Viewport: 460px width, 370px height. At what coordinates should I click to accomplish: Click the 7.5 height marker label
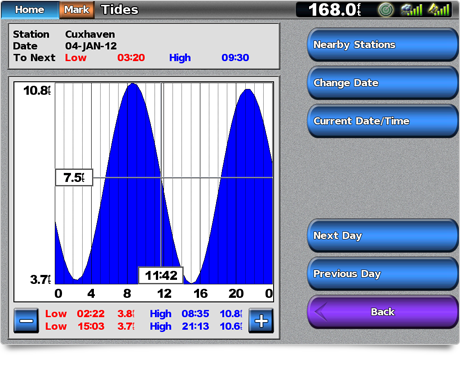(74, 177)
